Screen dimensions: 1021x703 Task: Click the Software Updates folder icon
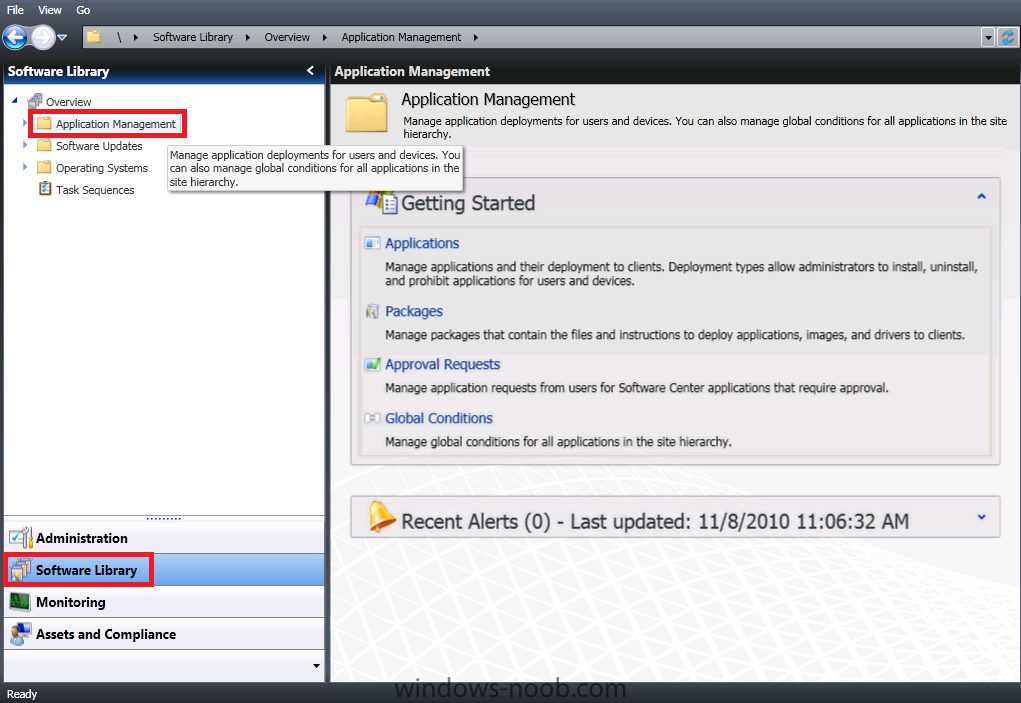[44, 145]
